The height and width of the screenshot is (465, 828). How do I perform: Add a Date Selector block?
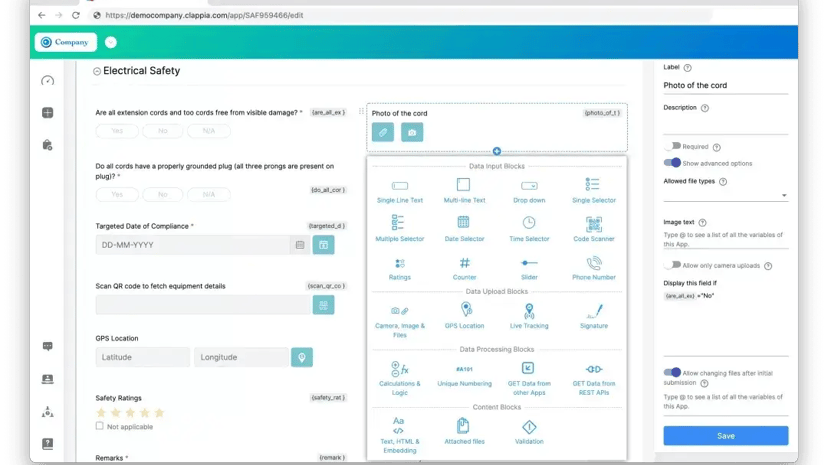pos(464,229)
